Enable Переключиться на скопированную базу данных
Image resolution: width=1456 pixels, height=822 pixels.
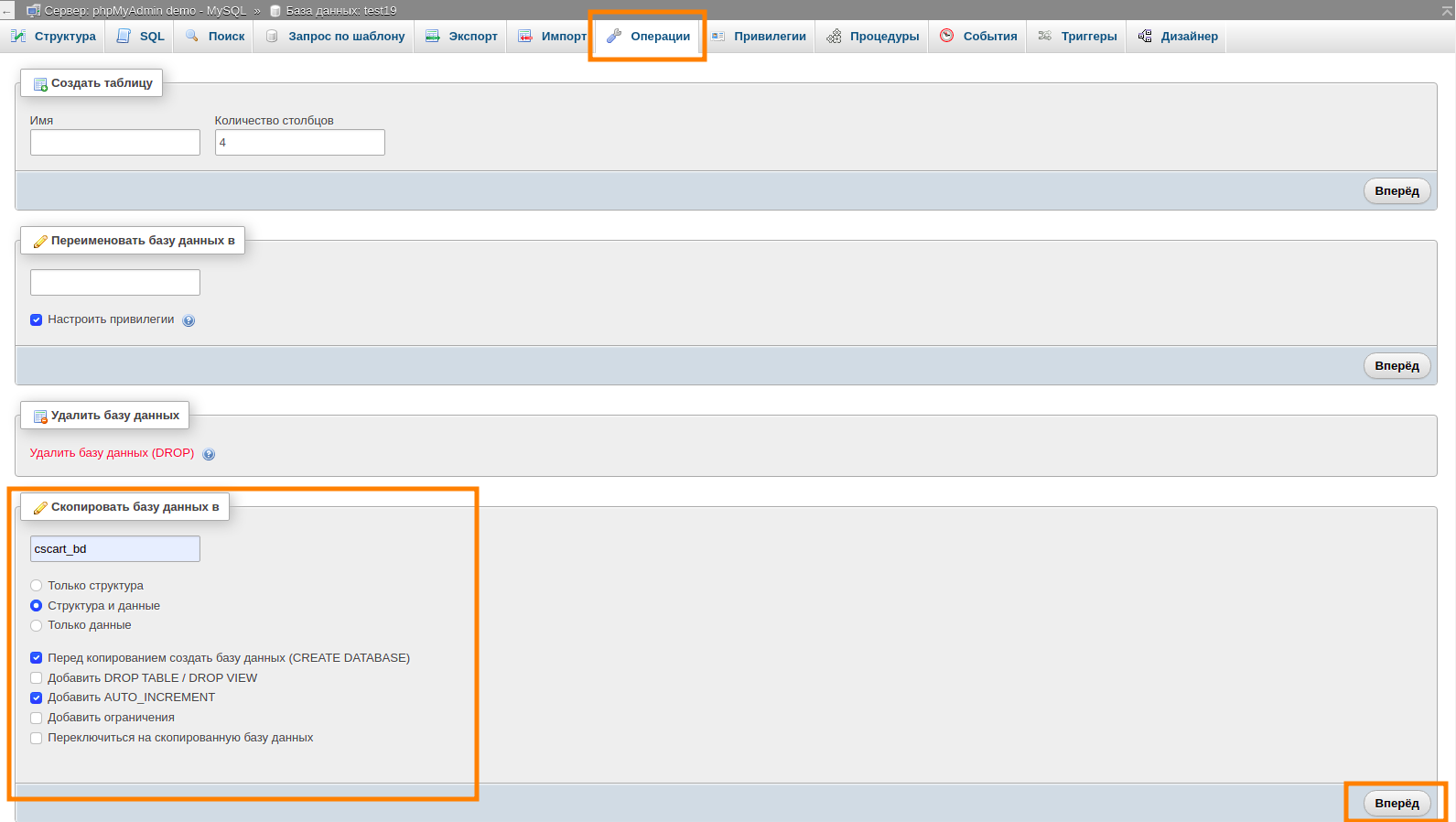point(37,738)
